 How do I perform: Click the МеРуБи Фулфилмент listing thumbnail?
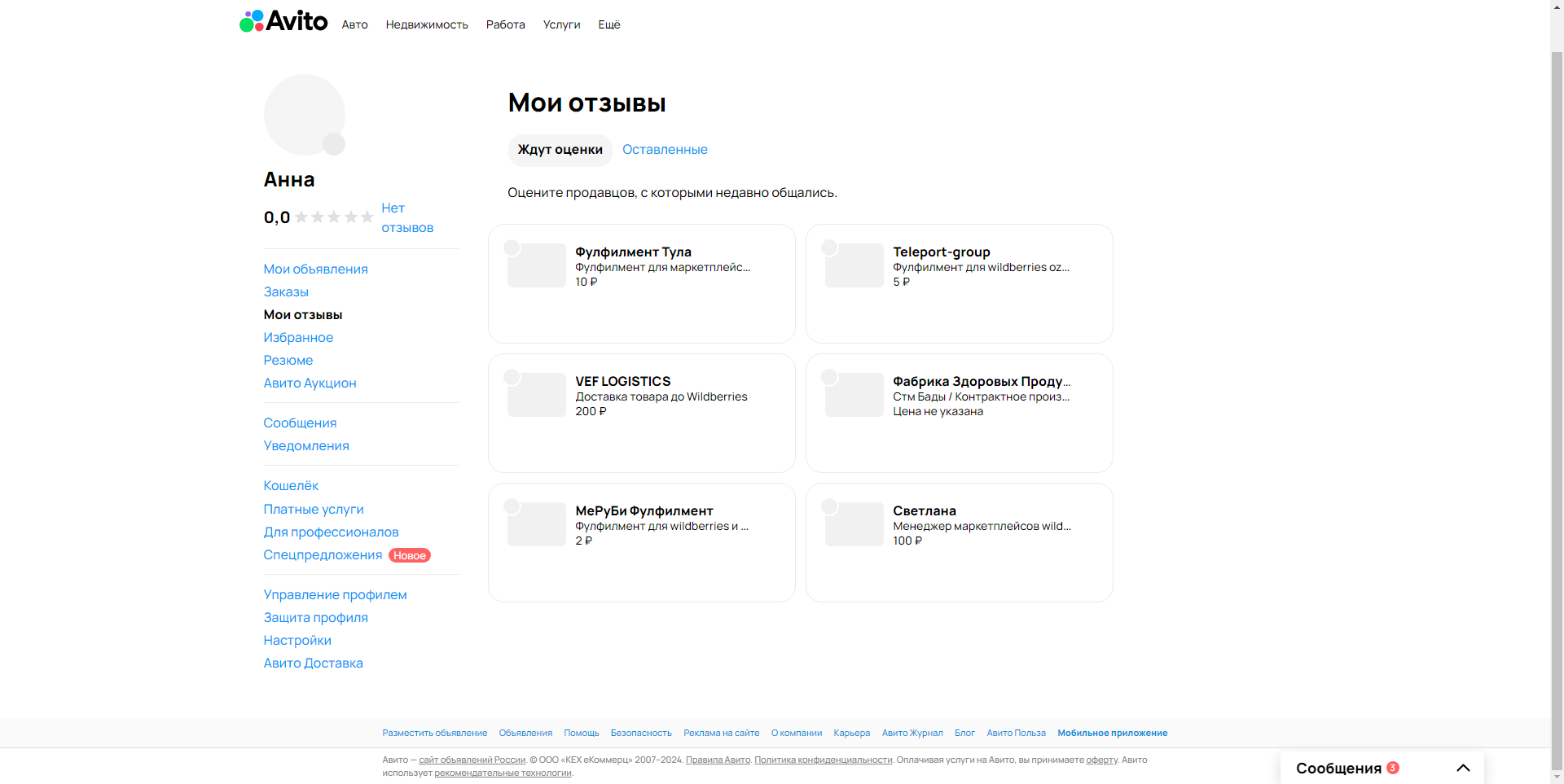click(537, 524)
